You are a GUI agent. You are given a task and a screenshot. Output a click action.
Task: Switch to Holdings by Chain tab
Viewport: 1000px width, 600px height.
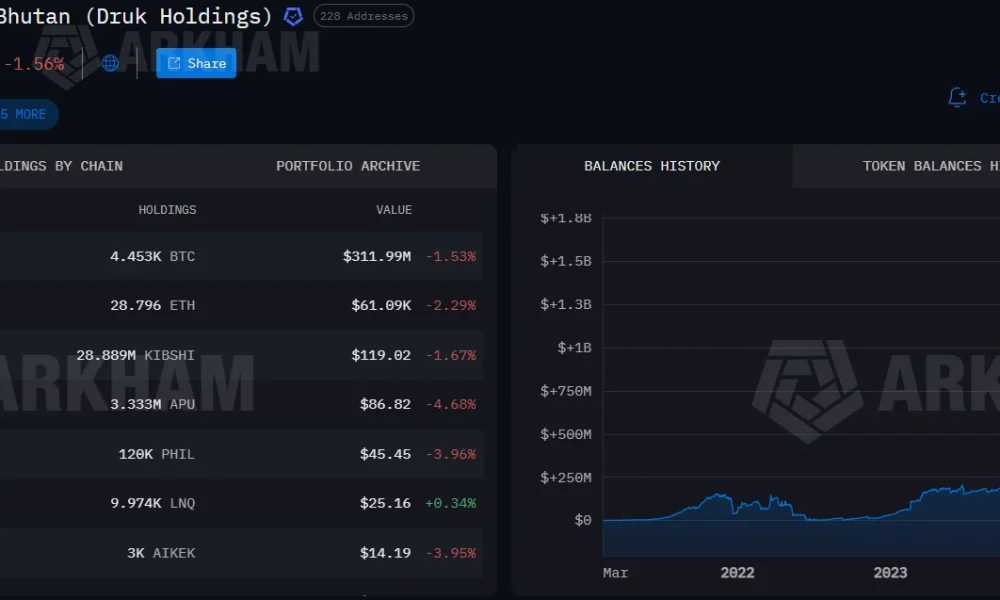[x=62, y=166]
